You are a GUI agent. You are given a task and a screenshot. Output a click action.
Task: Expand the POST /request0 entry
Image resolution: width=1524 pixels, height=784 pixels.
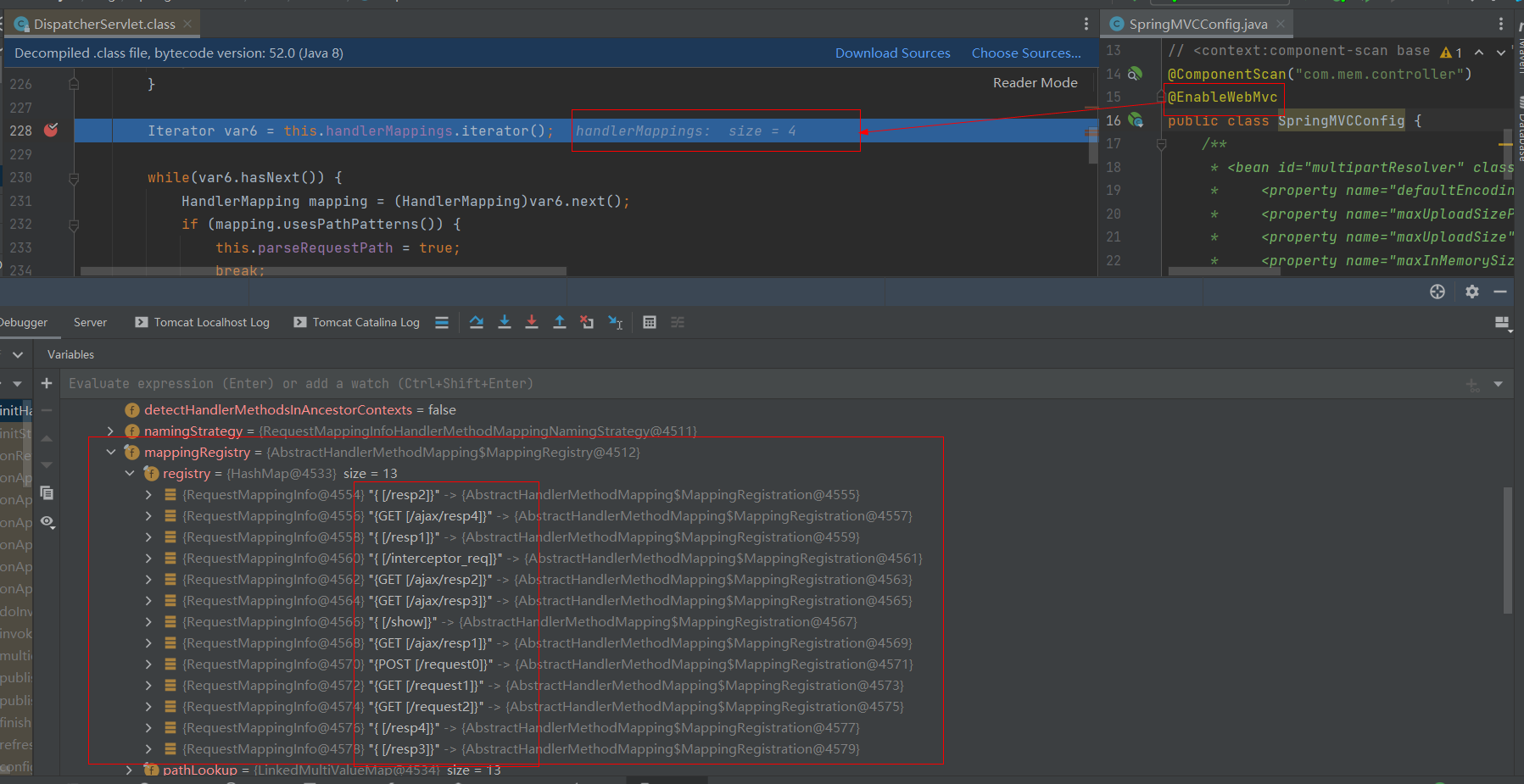[x=148, y=664]
